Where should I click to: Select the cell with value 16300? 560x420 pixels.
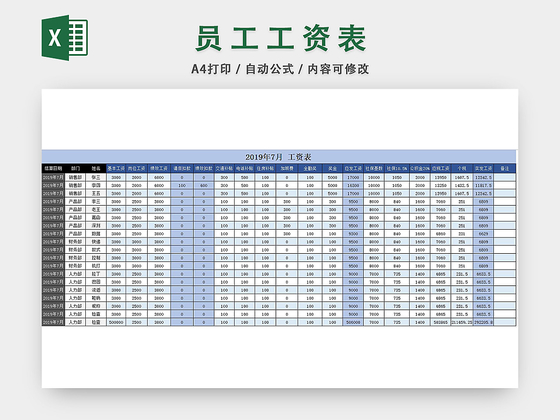pyautogui.click(x=353, y=185)
